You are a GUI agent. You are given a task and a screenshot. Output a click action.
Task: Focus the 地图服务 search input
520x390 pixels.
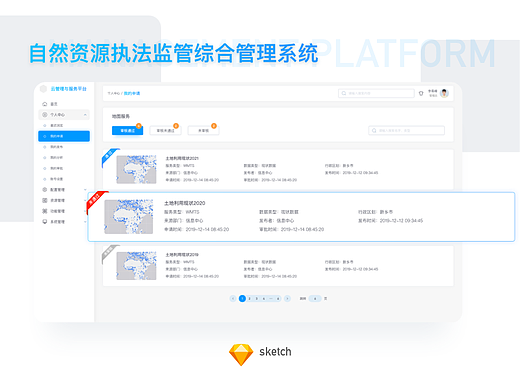click(406, 130)
